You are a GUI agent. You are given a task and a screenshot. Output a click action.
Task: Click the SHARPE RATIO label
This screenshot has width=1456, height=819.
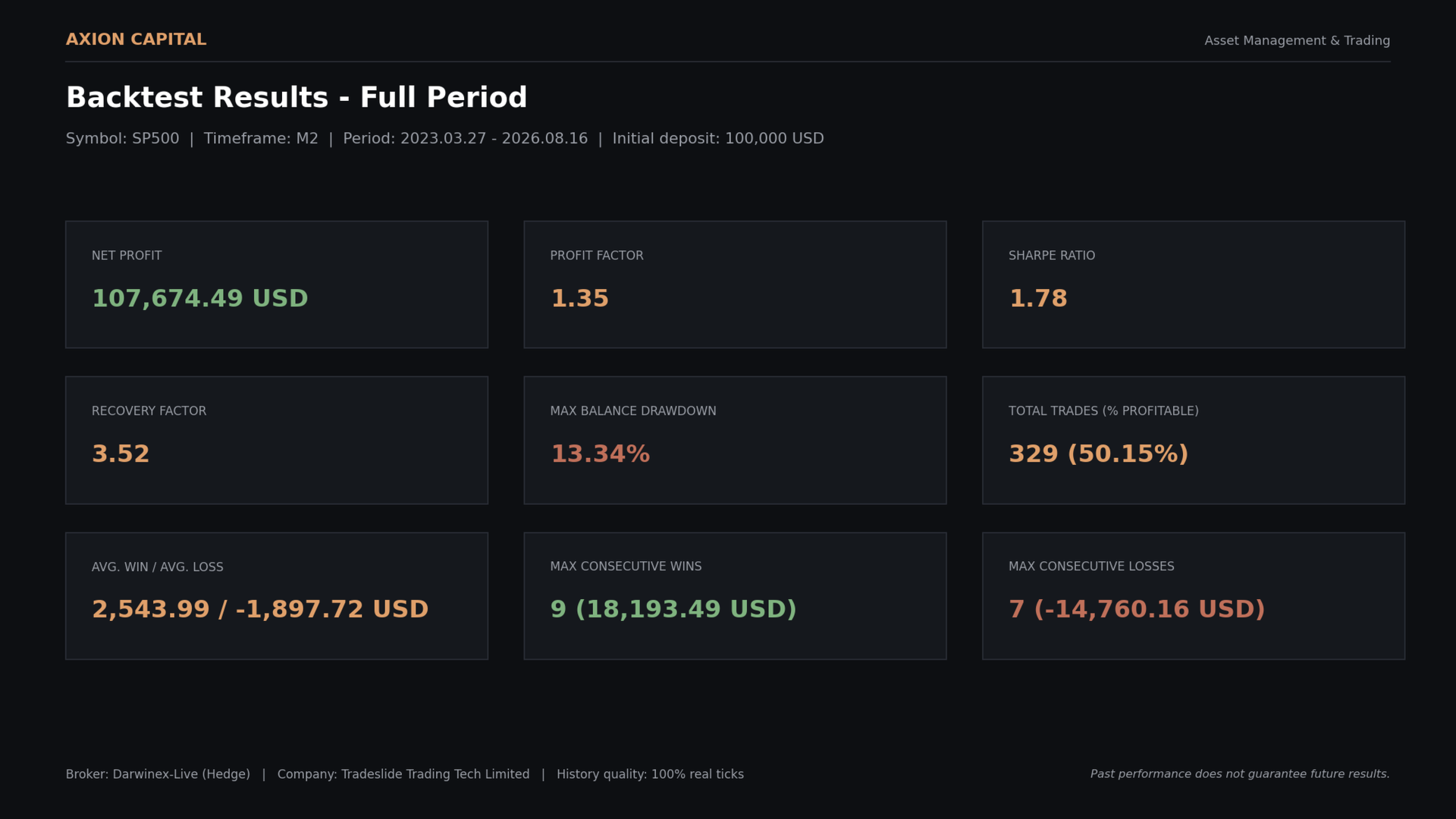(x=1052, y=256)
